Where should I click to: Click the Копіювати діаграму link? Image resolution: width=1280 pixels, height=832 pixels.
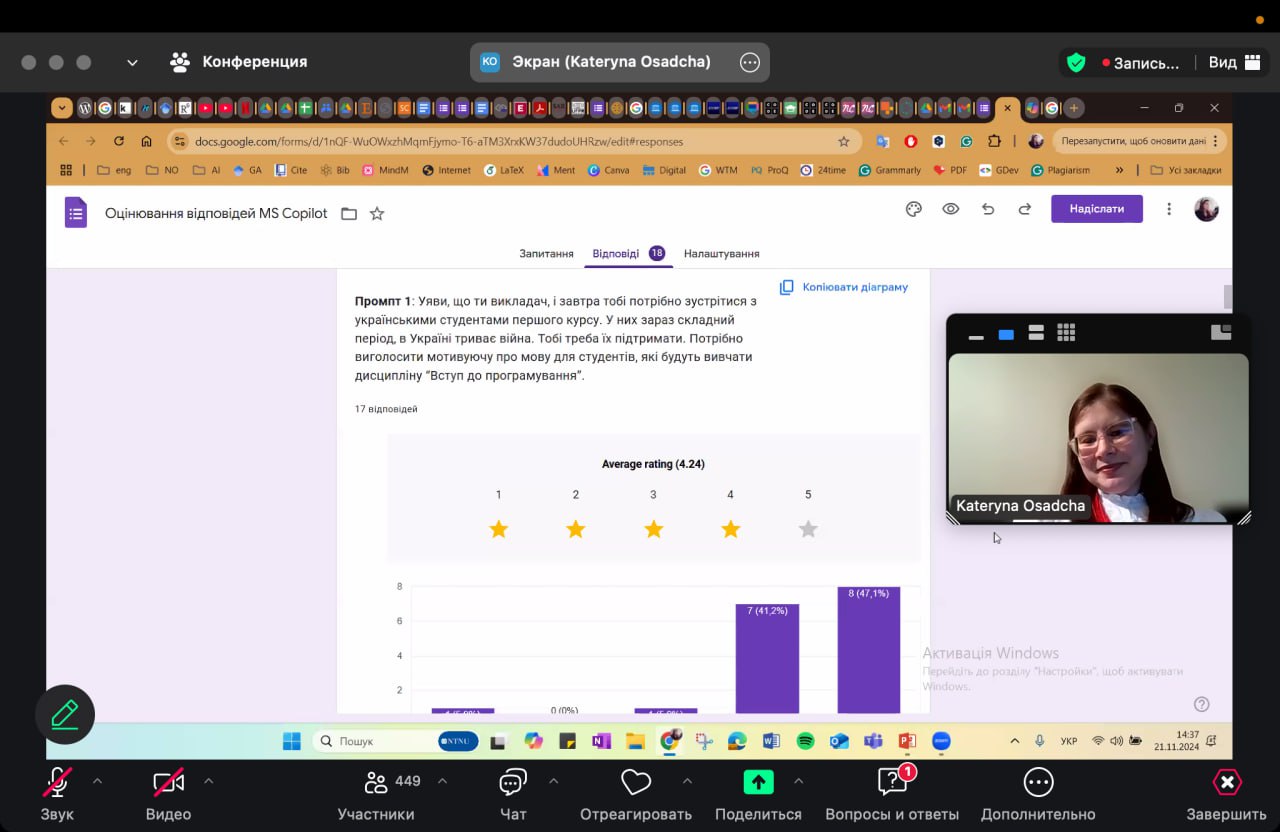tap(844, 287)
